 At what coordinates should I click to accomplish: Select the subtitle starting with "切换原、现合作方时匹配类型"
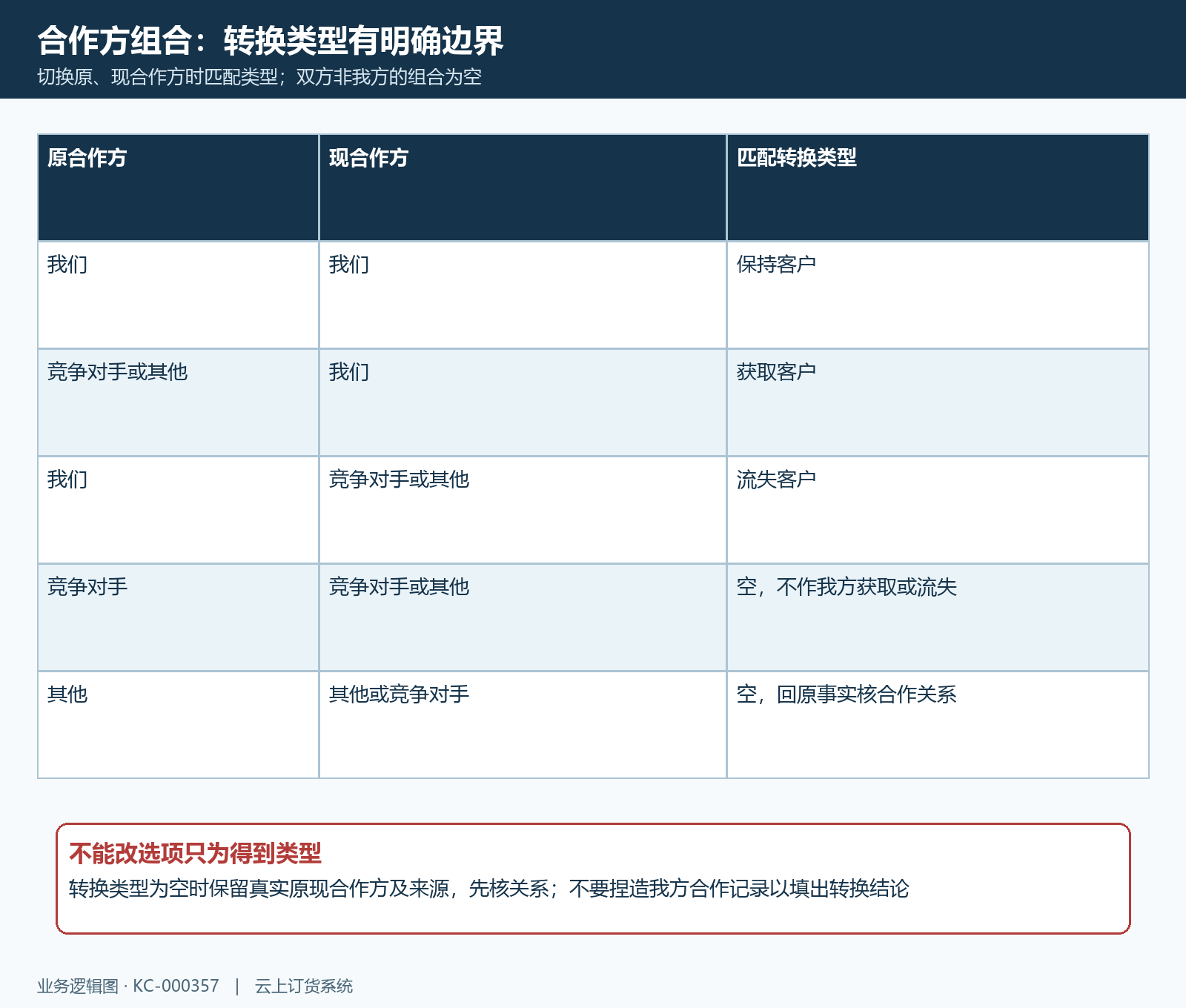[259, 77]
